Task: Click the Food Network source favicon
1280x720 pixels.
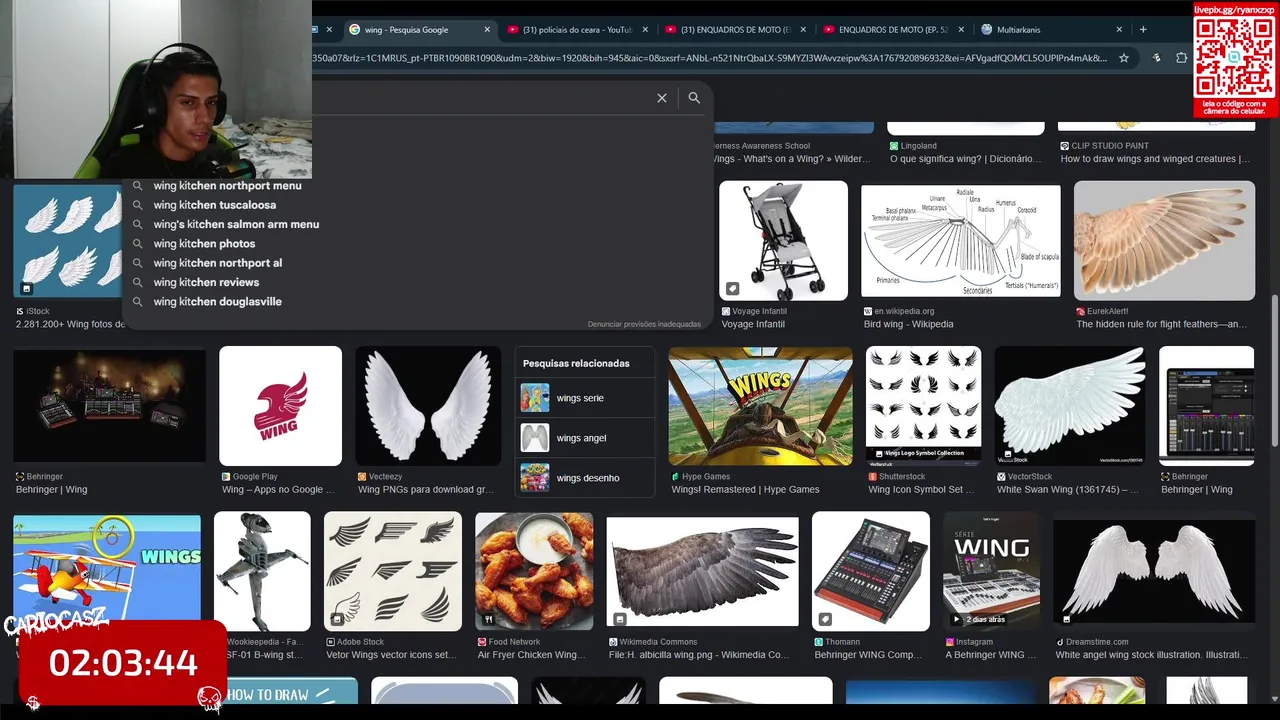Action: click(482, 642)
